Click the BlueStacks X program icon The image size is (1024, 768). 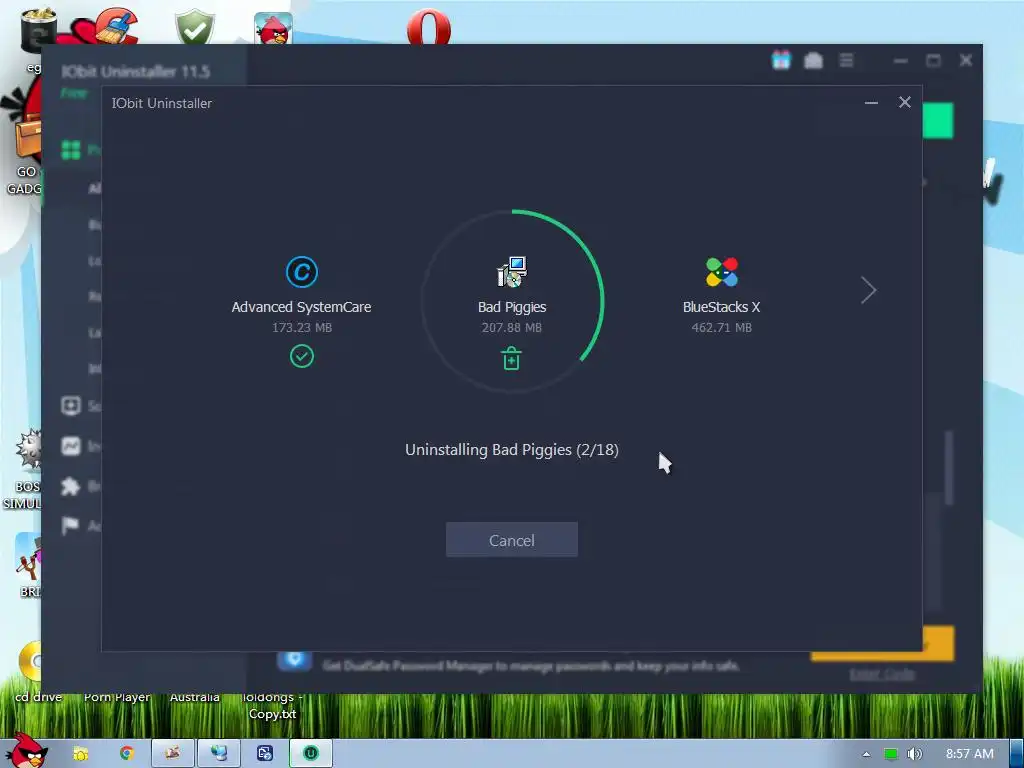(x=722, y=272)
